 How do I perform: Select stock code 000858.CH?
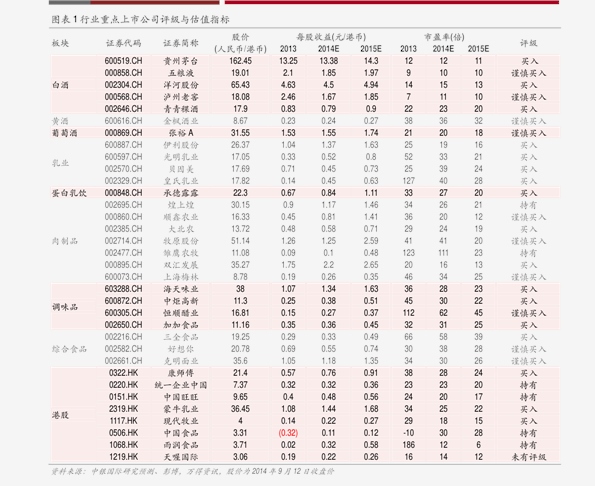click(x=123, y=73)
